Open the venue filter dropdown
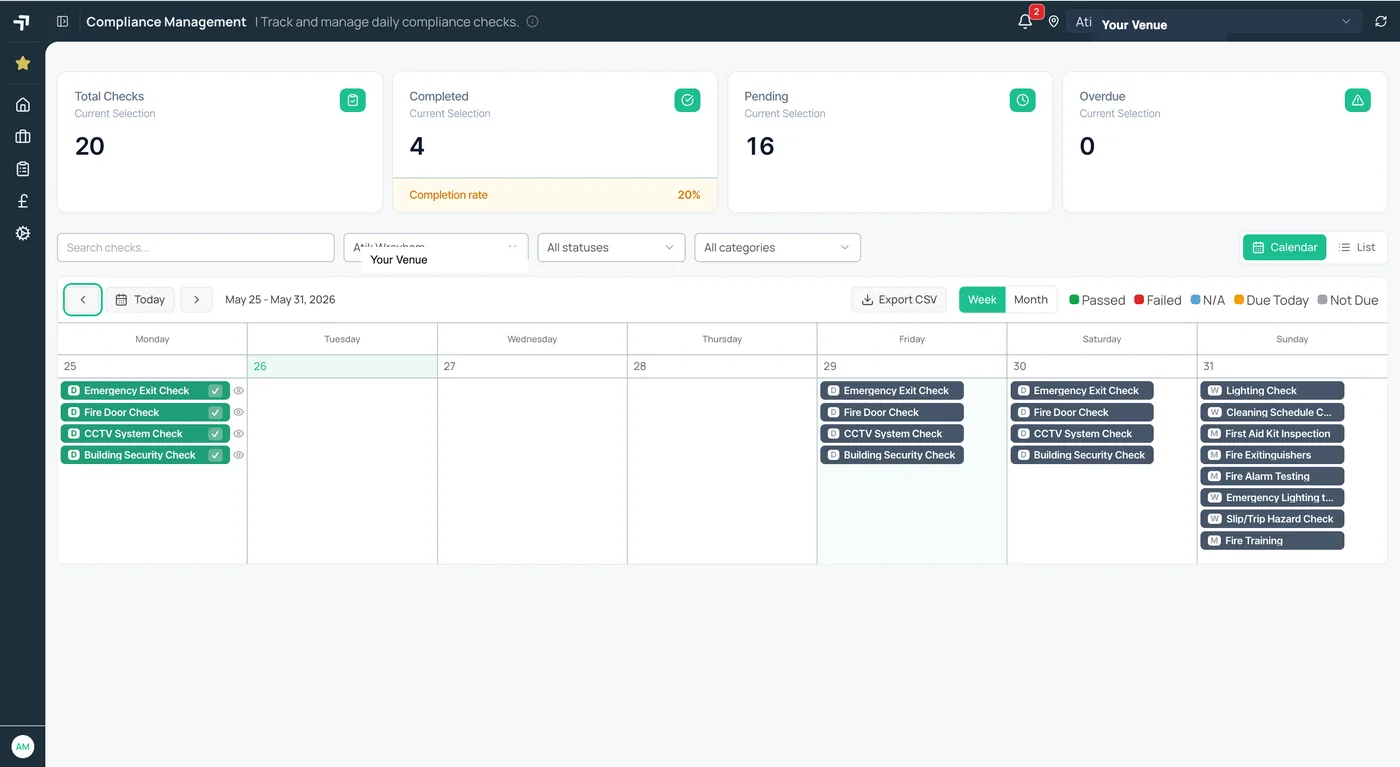This screenshot has height=767, width=1400. 436,247
